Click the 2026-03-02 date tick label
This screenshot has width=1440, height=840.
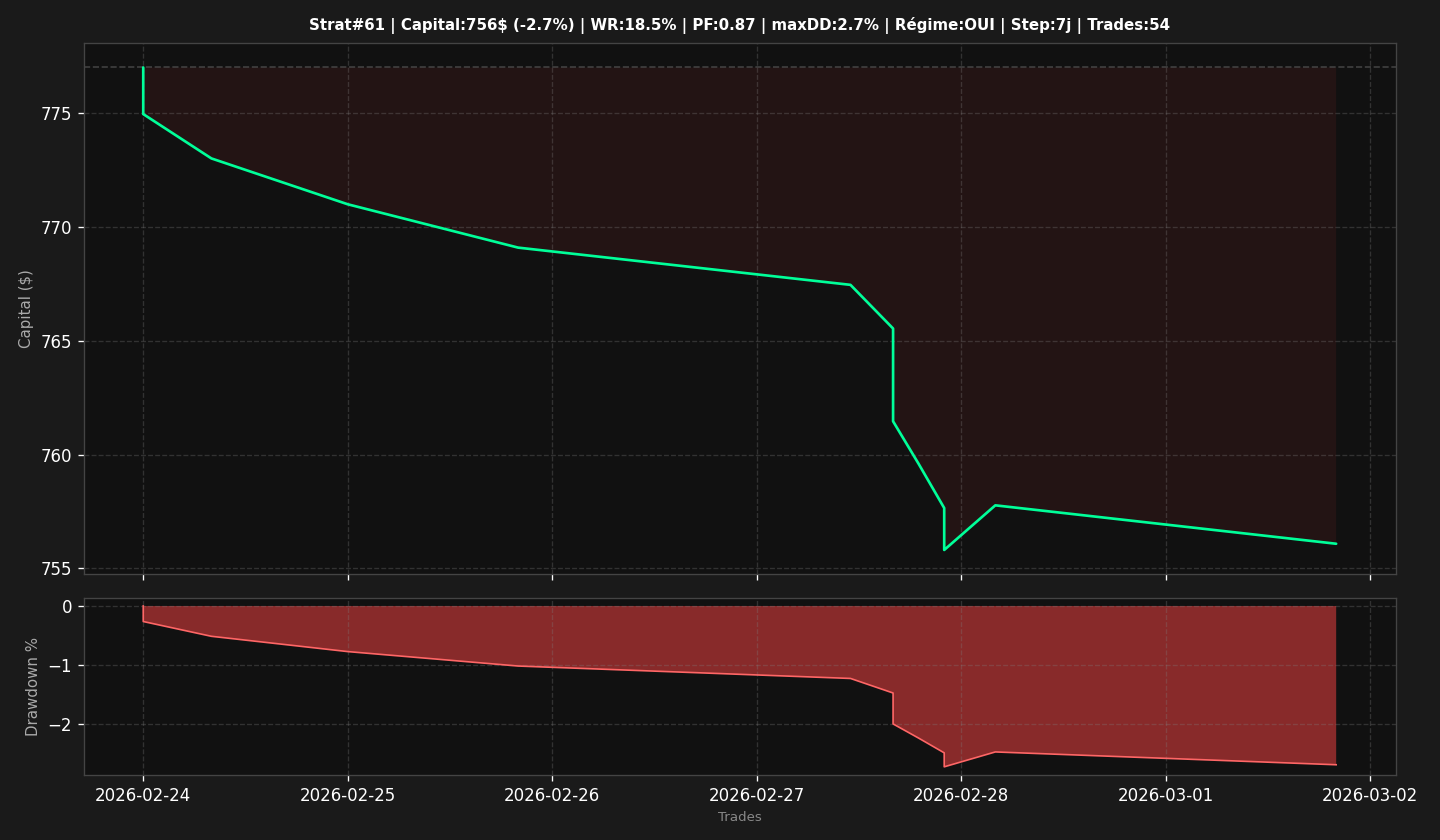pyautogui.click(x=1370, y=795)
